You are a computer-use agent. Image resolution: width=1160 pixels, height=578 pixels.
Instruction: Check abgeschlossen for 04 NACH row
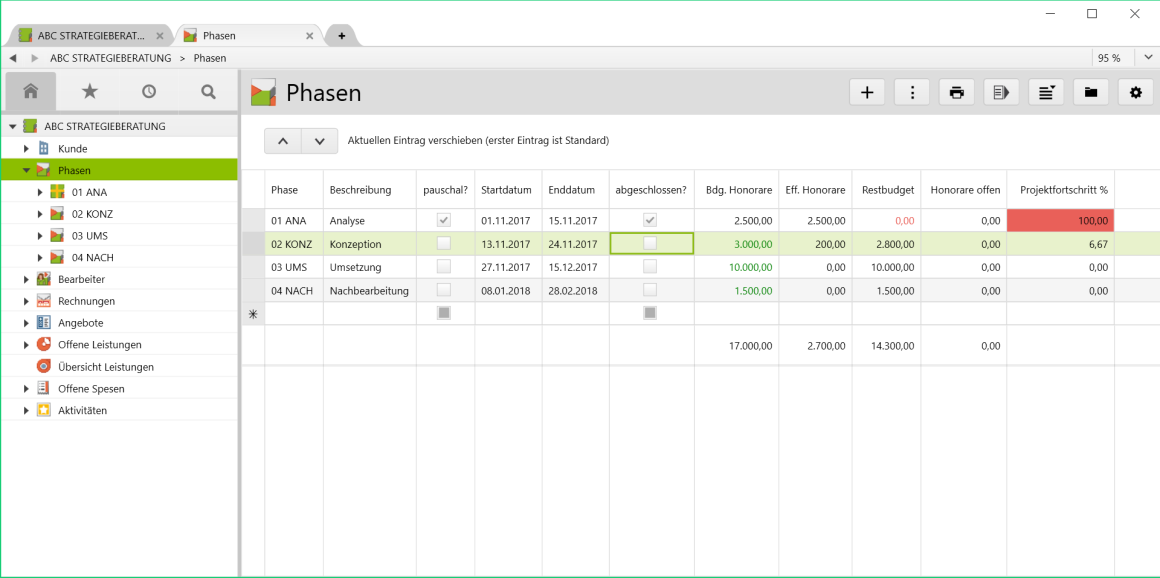650,290
